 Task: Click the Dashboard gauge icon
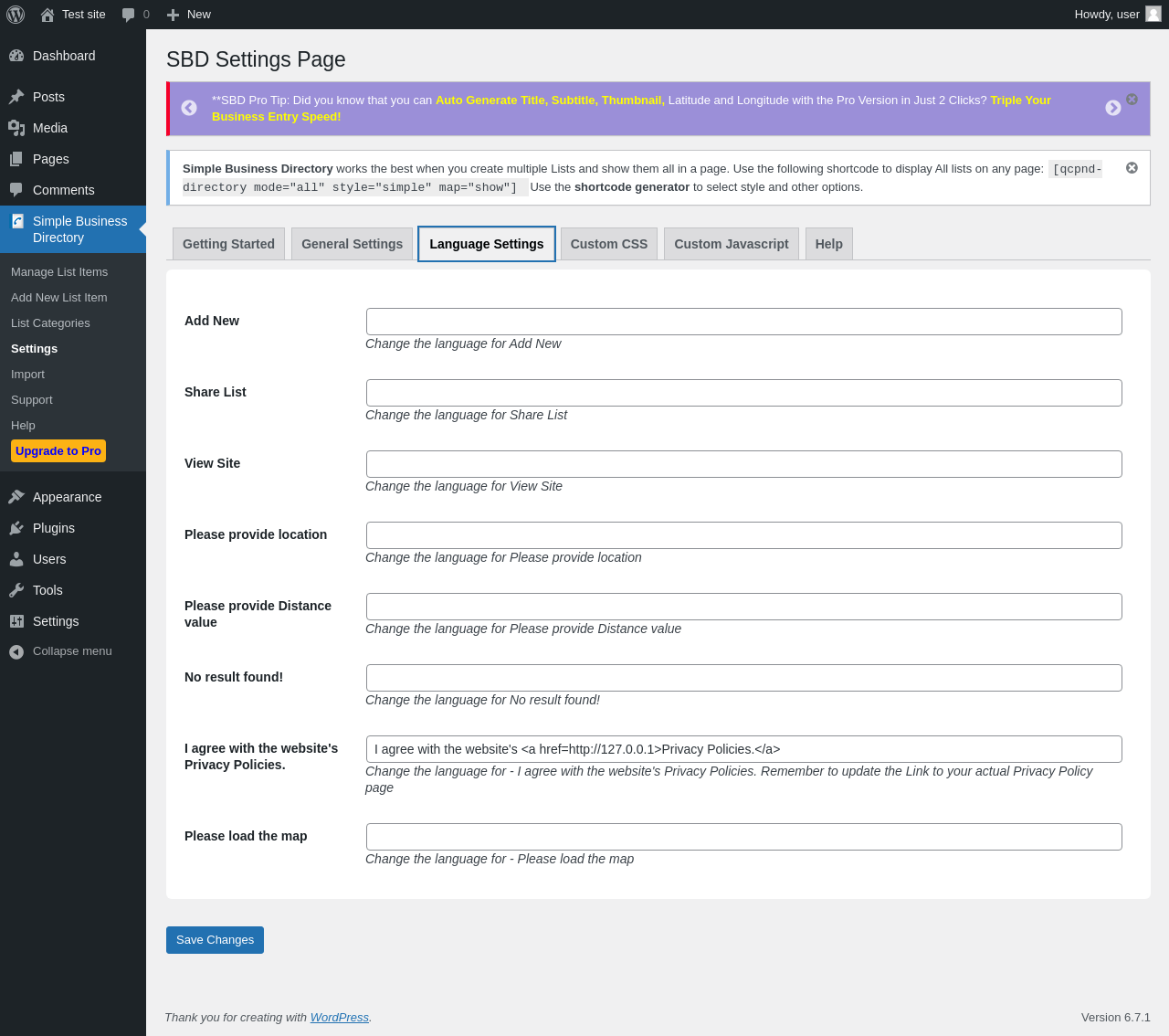[x=16, y=56]
